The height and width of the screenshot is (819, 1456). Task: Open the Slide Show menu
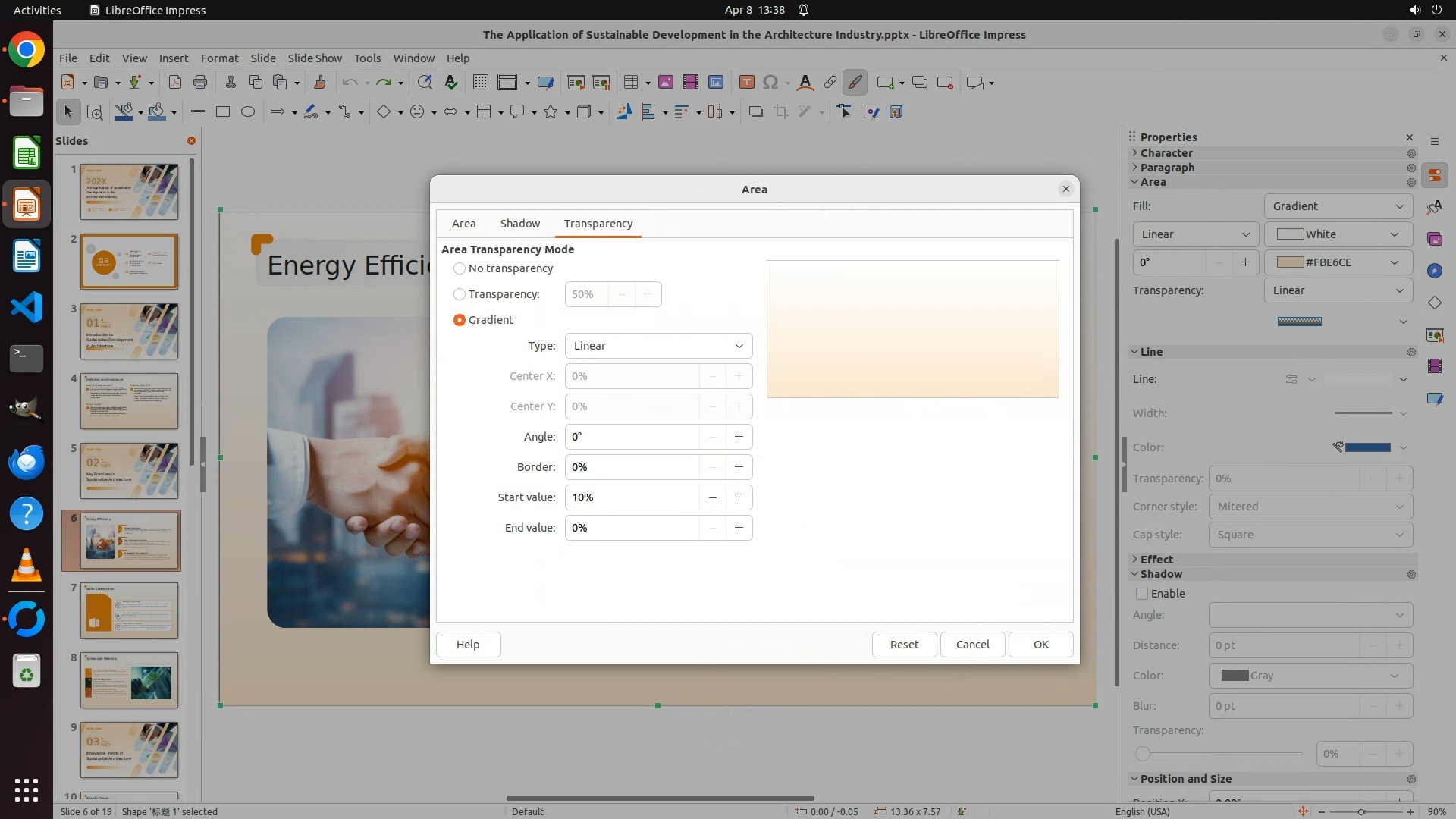[314, 58]
